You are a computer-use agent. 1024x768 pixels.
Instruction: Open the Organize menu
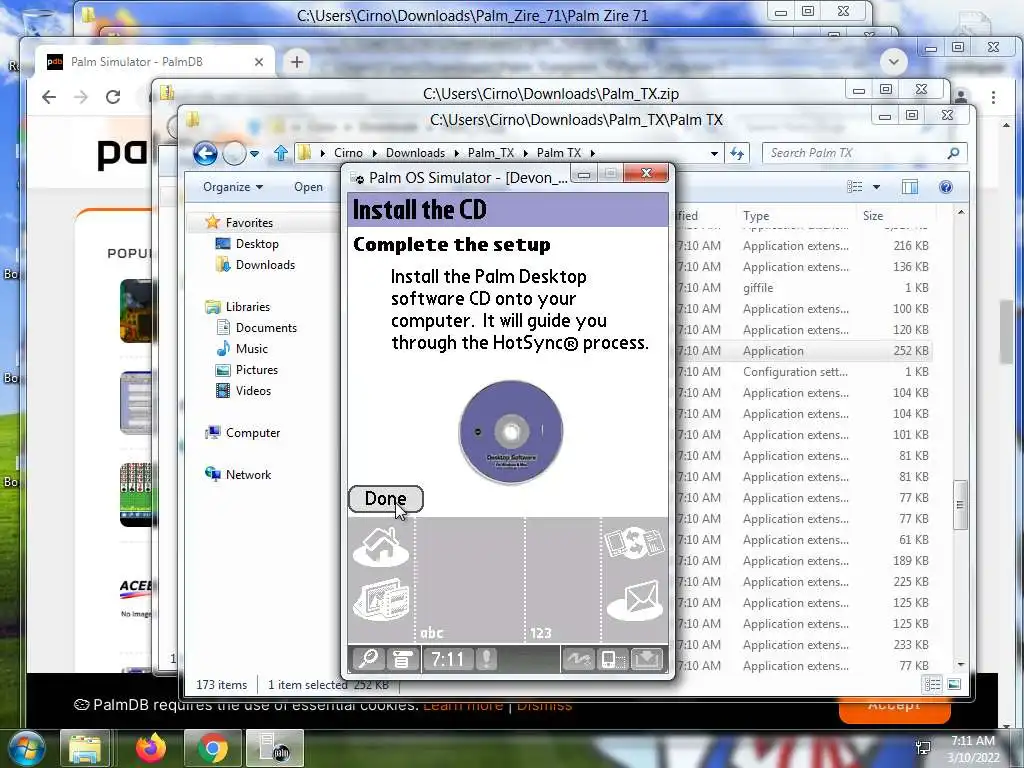pos(232,187)
